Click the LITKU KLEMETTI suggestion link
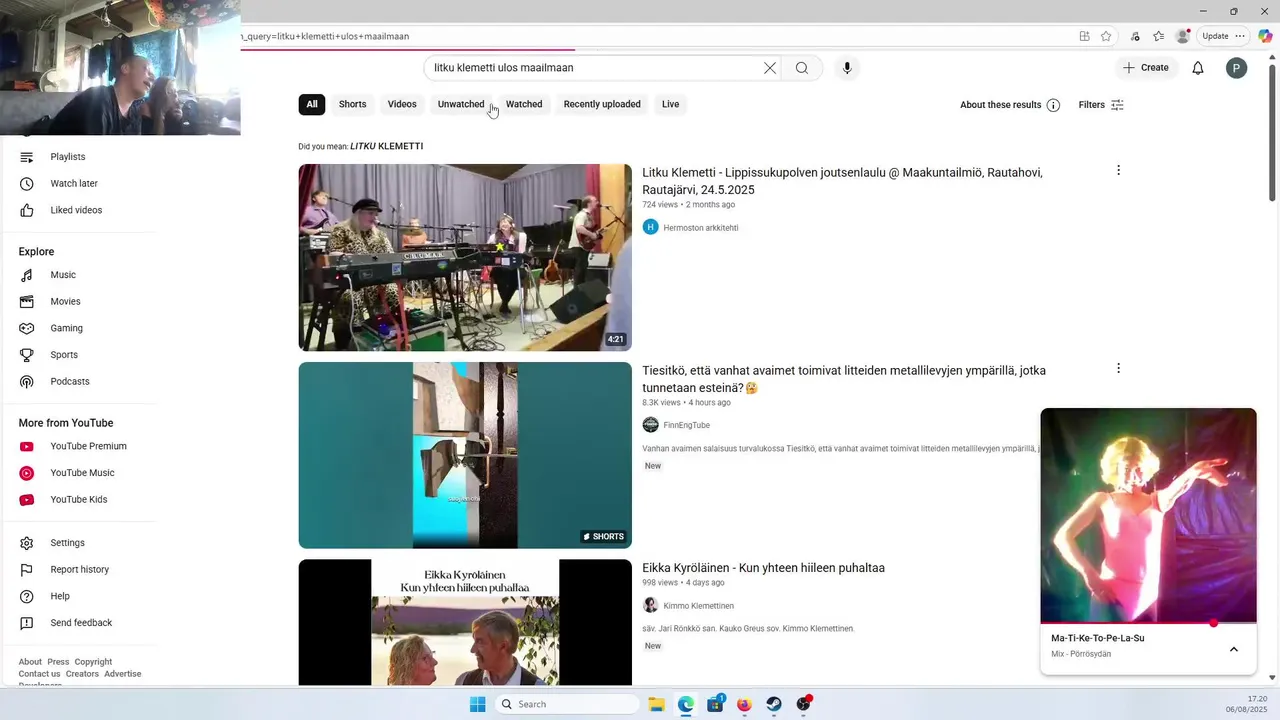 click(386, 147)
